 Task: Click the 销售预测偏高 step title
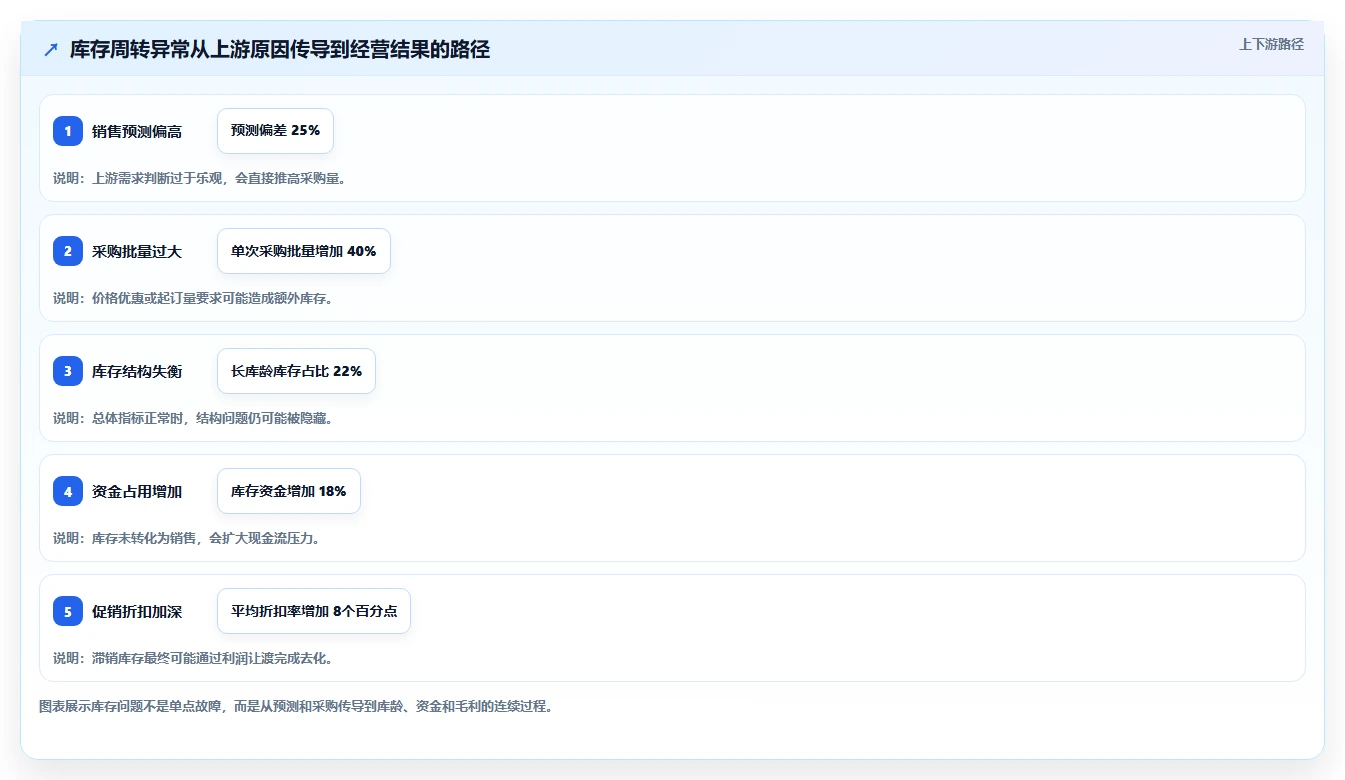coord(137,131)
